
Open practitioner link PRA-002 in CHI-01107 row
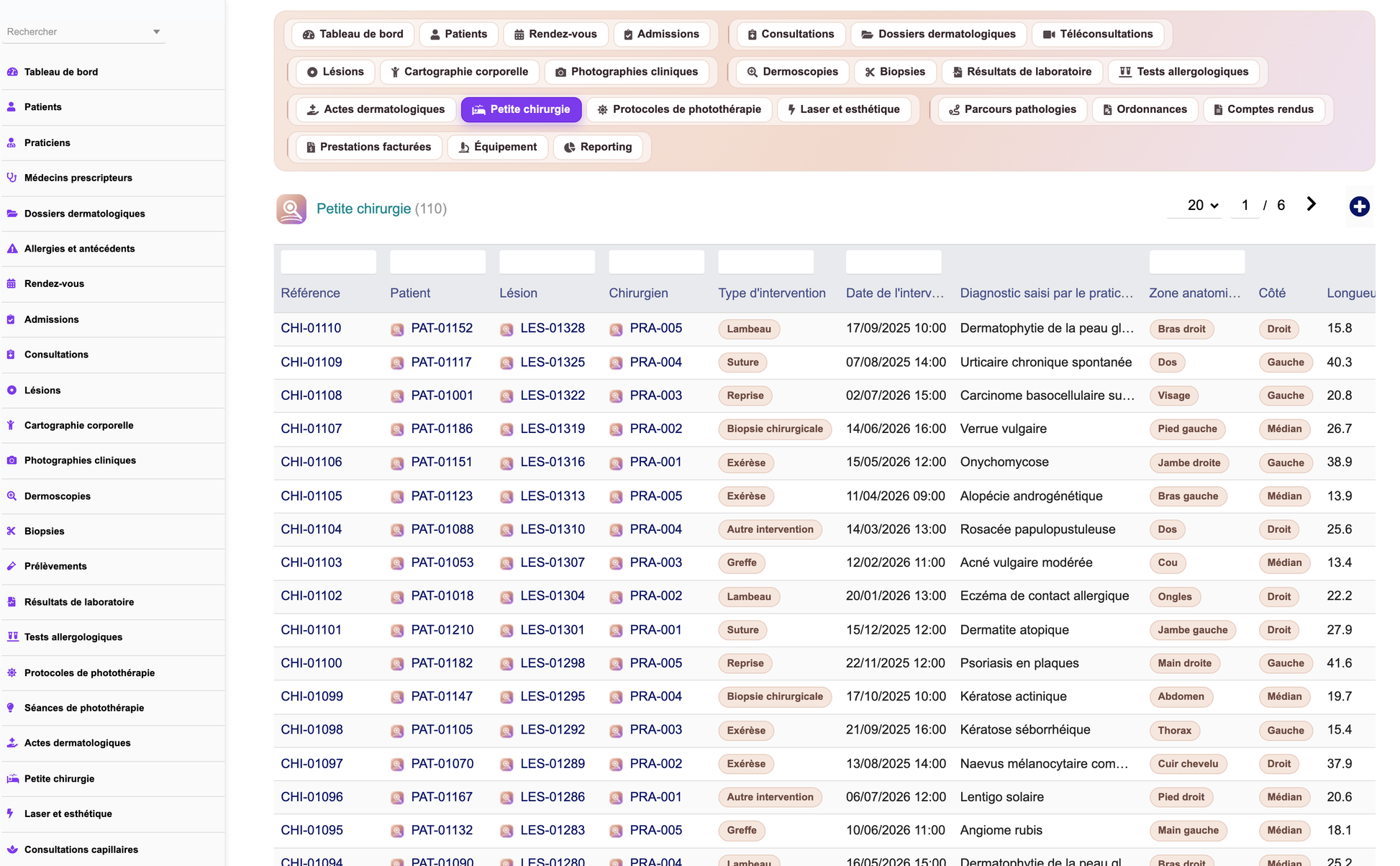[x=656, y=429]
